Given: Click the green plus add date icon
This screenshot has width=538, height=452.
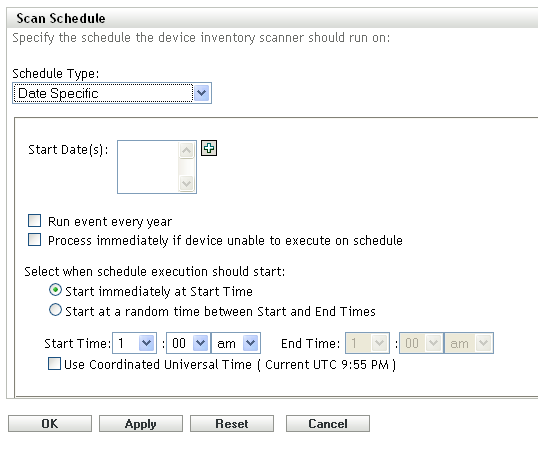Looking at the screenshot, I should (x=209, y=148).
